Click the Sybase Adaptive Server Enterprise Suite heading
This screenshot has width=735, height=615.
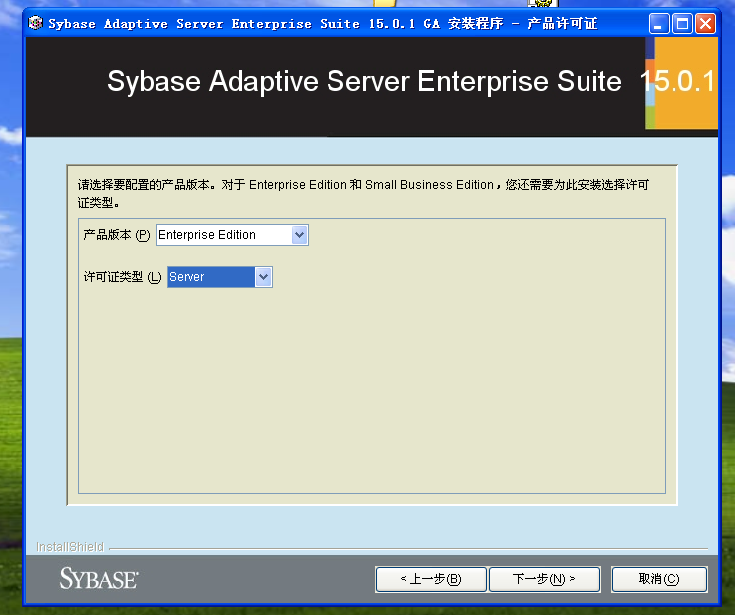pyautogui.click(x=364, y=81)
